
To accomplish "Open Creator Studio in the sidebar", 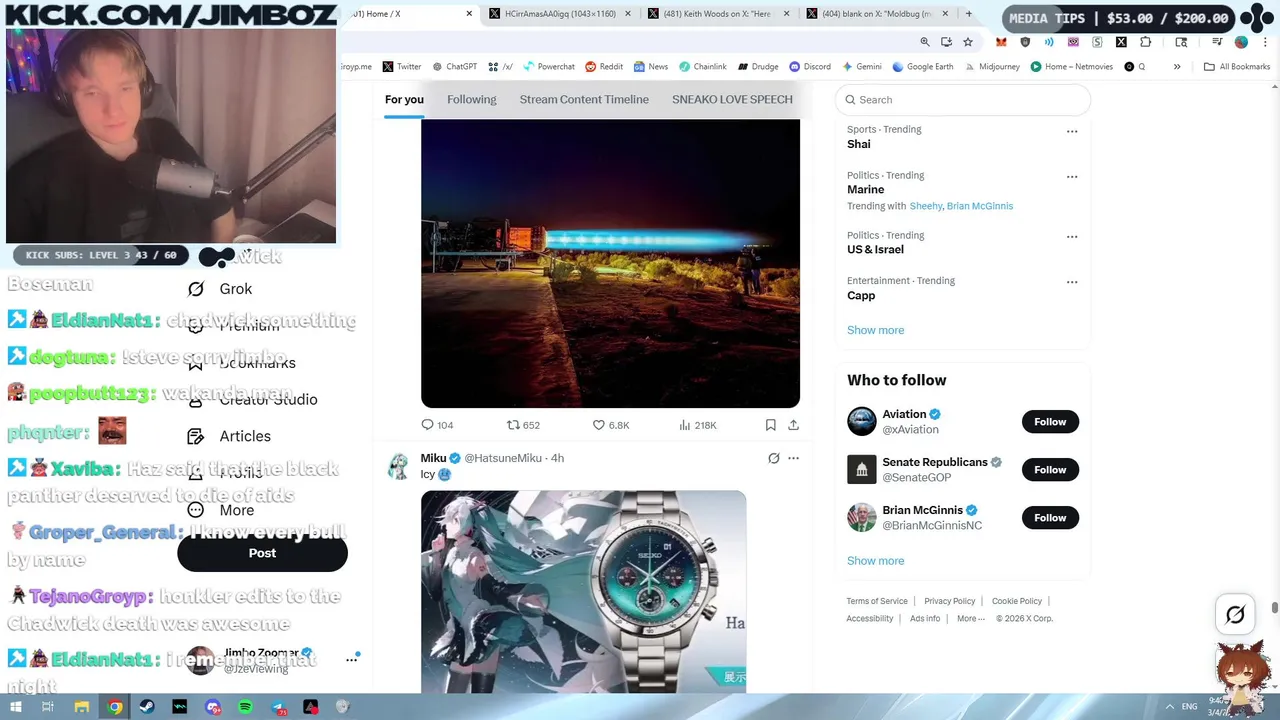I will [254, 399].
